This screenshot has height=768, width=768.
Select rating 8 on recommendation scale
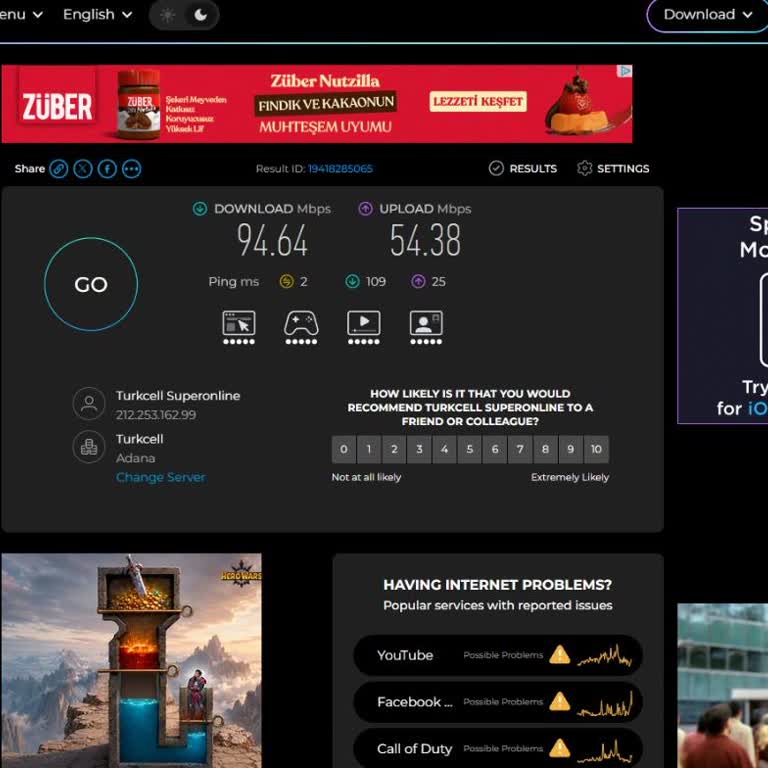tap(546, 449)
